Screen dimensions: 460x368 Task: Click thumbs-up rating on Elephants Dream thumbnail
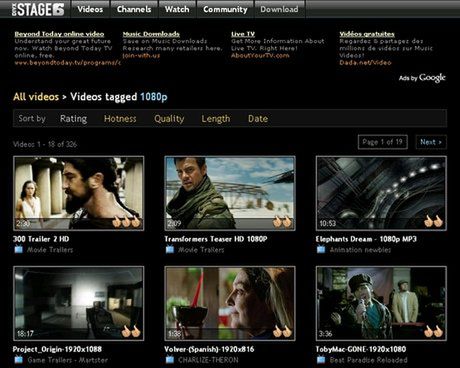(x=433, y=221)
